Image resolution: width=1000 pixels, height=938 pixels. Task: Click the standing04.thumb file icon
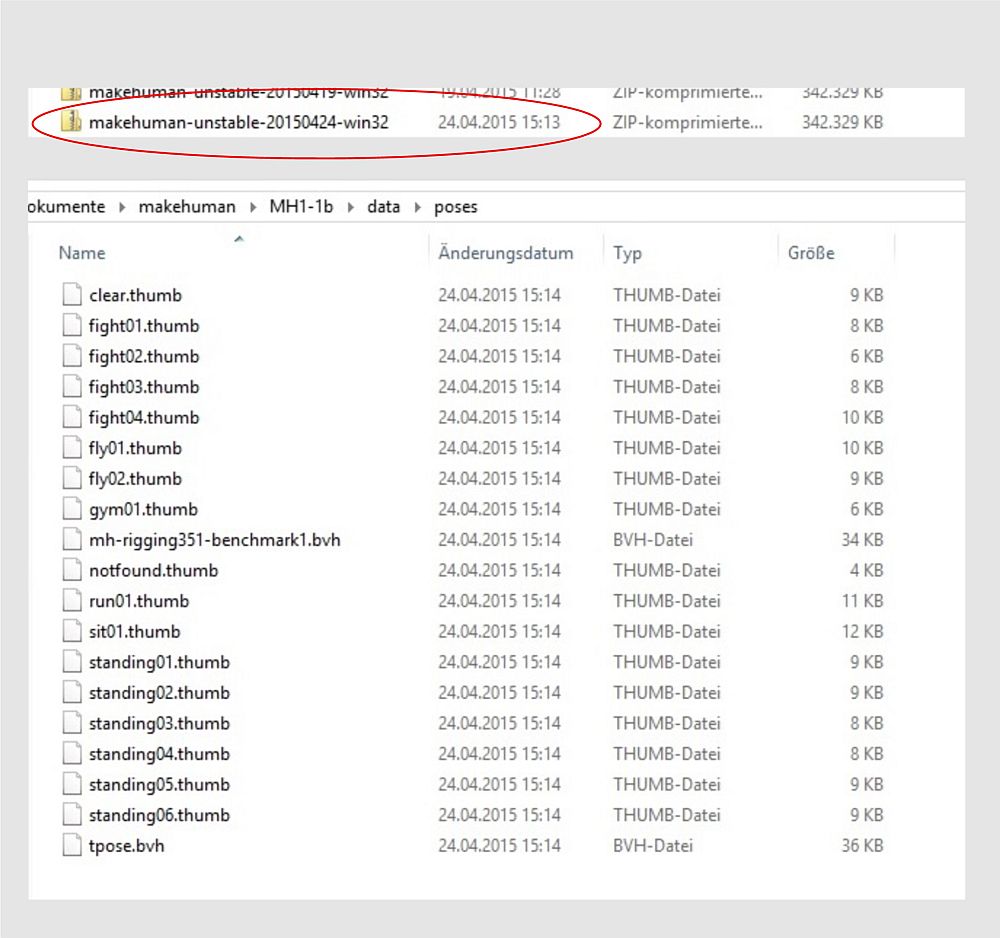click(x=72, y=754)
